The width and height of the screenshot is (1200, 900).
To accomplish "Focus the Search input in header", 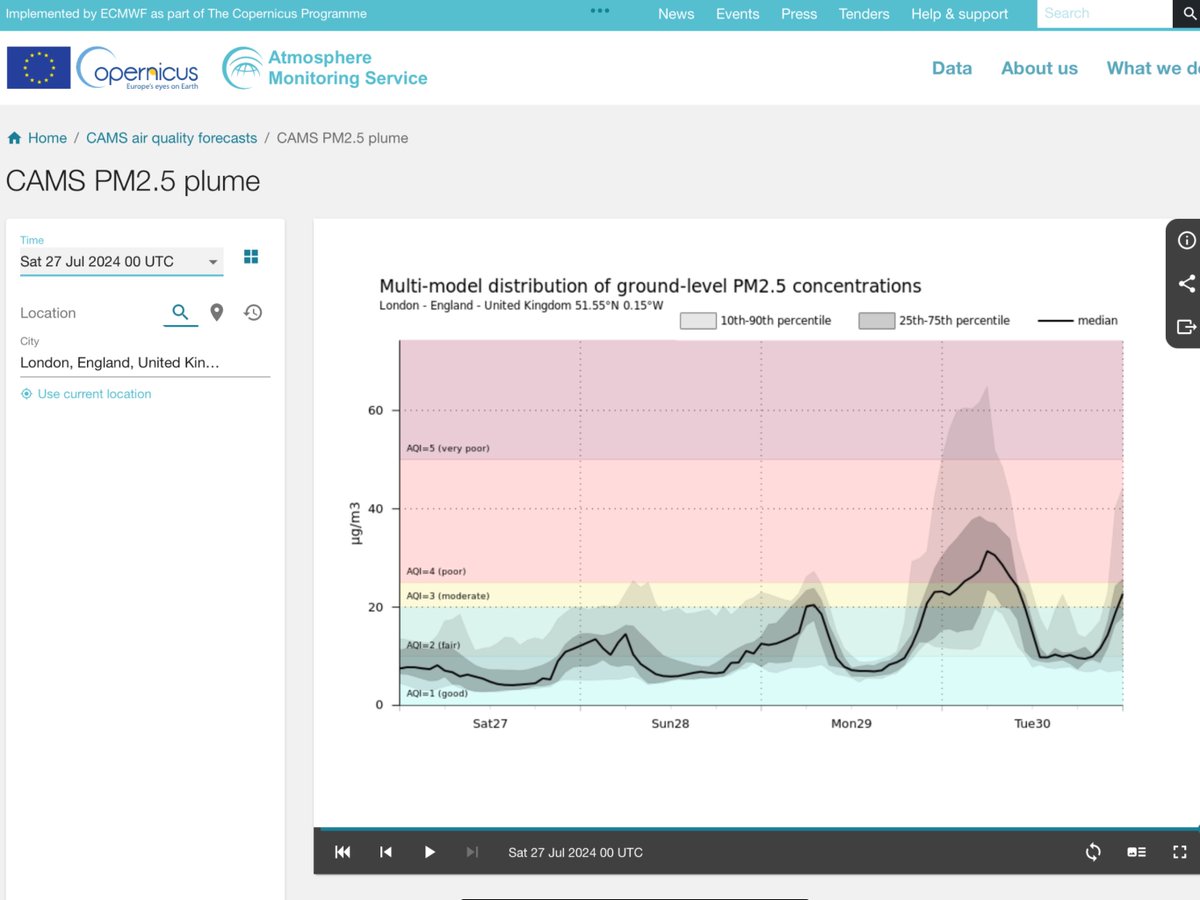I will point(1103,14).
